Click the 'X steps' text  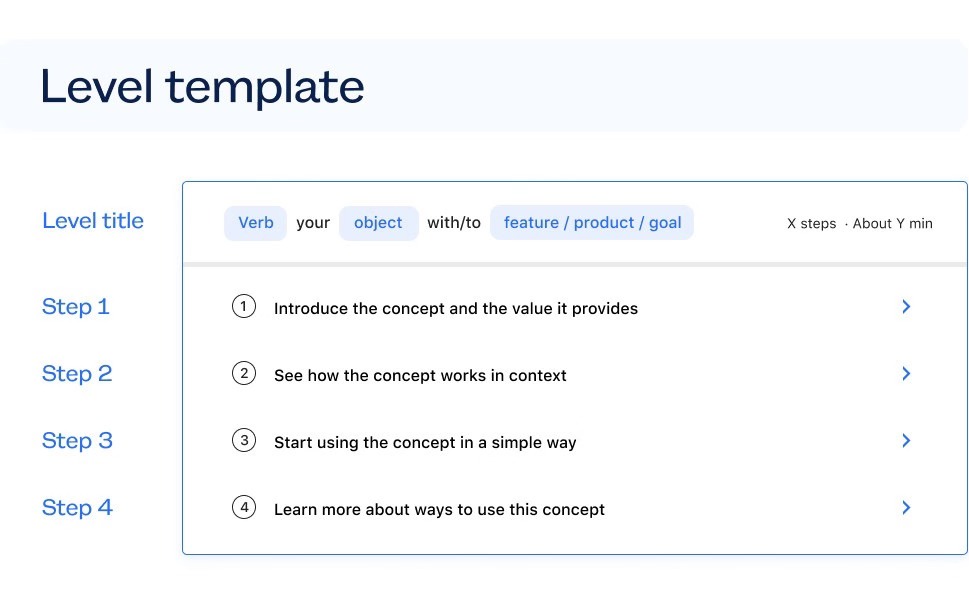(x=811, y=224)
